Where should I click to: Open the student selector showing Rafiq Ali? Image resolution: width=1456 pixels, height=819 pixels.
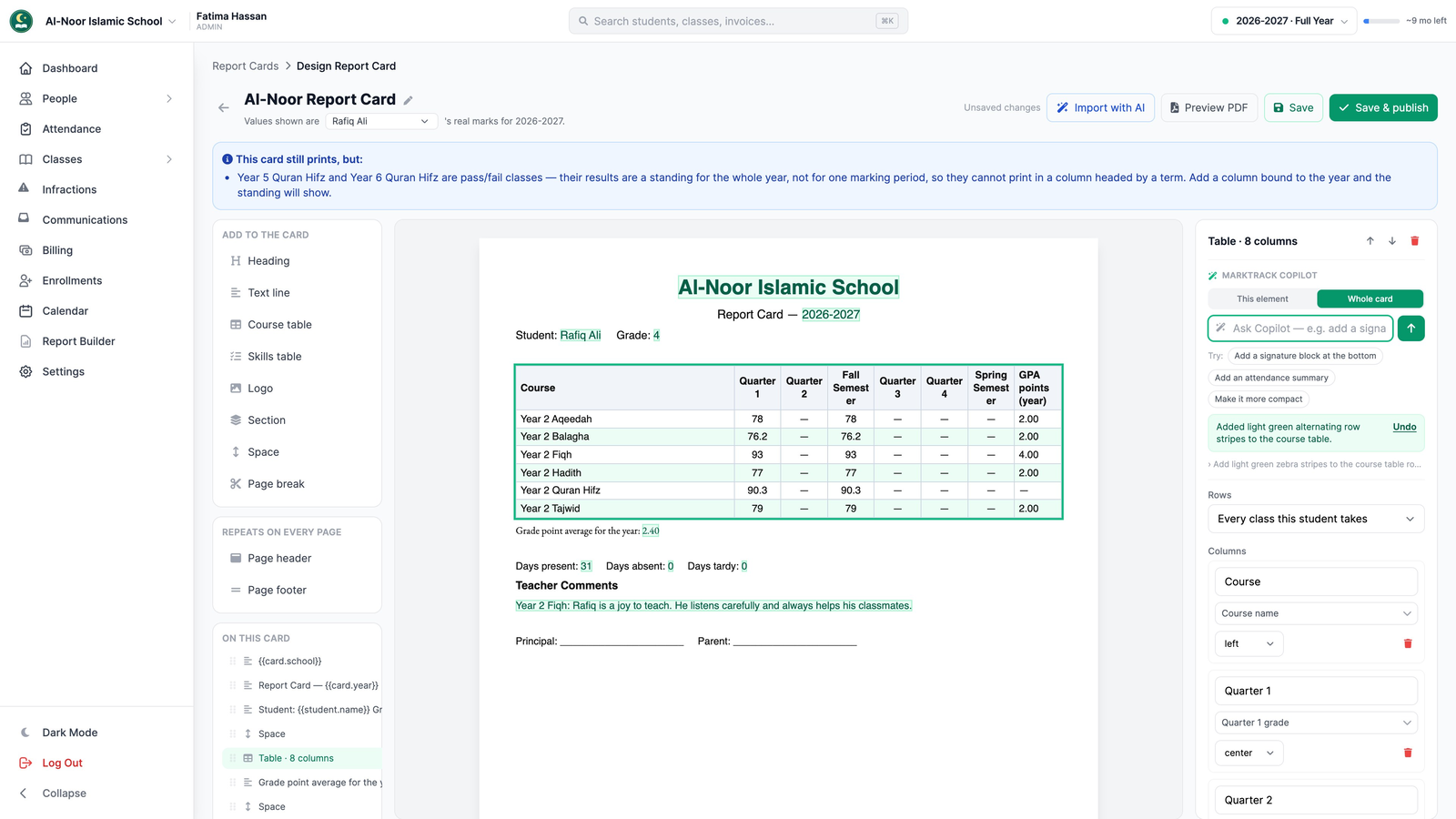click(x=381, y=121)
